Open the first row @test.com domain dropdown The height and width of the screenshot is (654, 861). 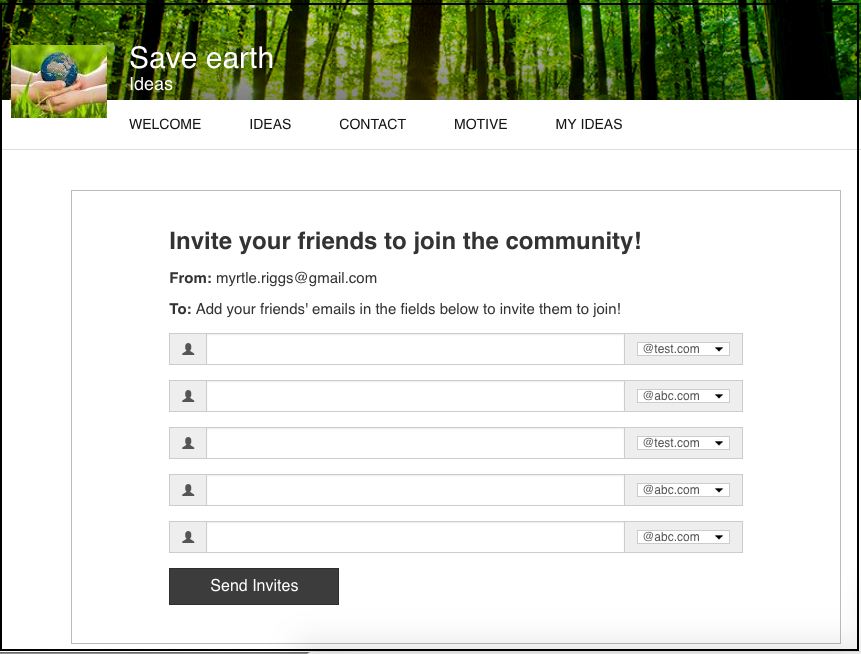(683, 349)
